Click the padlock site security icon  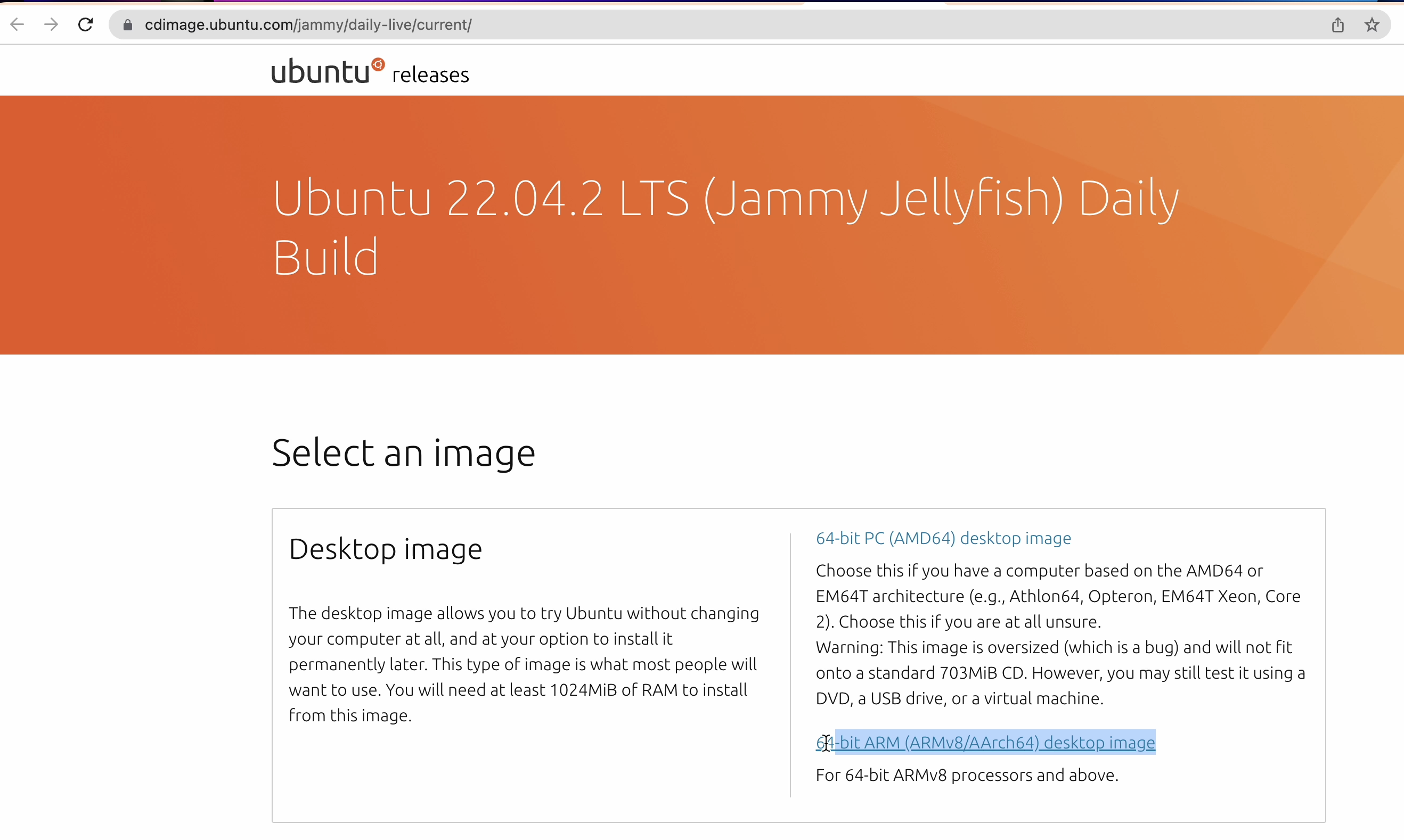[128, 25]
